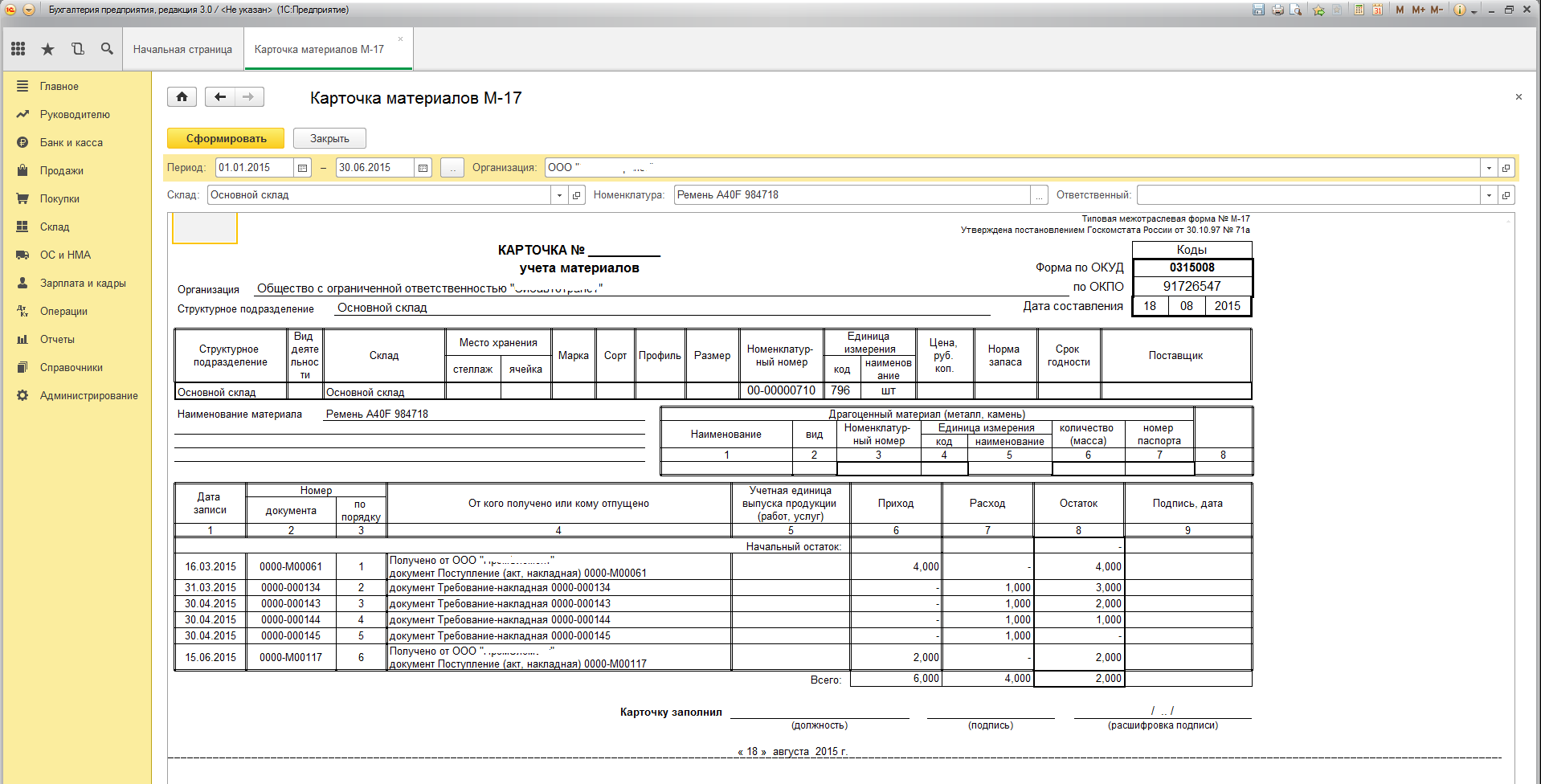Click the Back arrow navigation button
Image resolution: width=1541 pixels, height=784 pixels.
(x=219, y=97)
